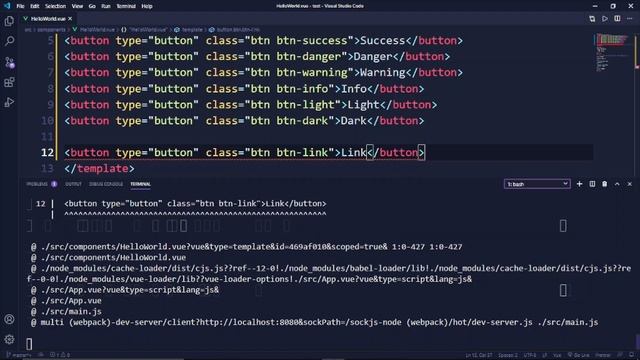Open the Run menu
Image resolution: width=640 pixels, height=360 pixels.
106,6
